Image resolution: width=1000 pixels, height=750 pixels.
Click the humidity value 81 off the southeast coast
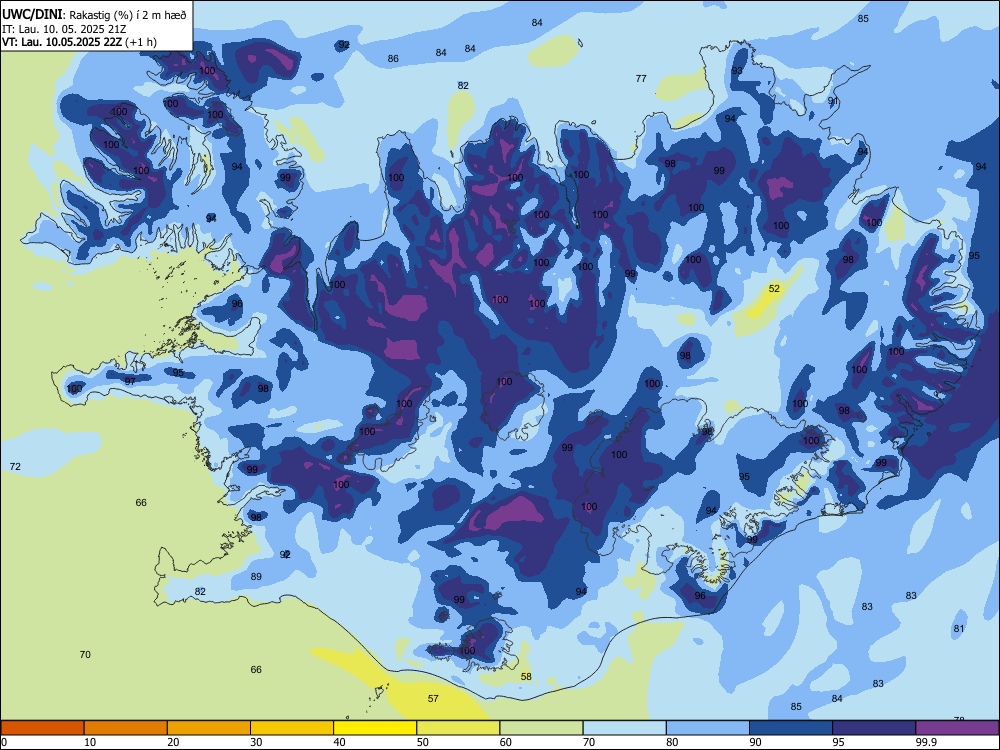[x=959, y=629]
